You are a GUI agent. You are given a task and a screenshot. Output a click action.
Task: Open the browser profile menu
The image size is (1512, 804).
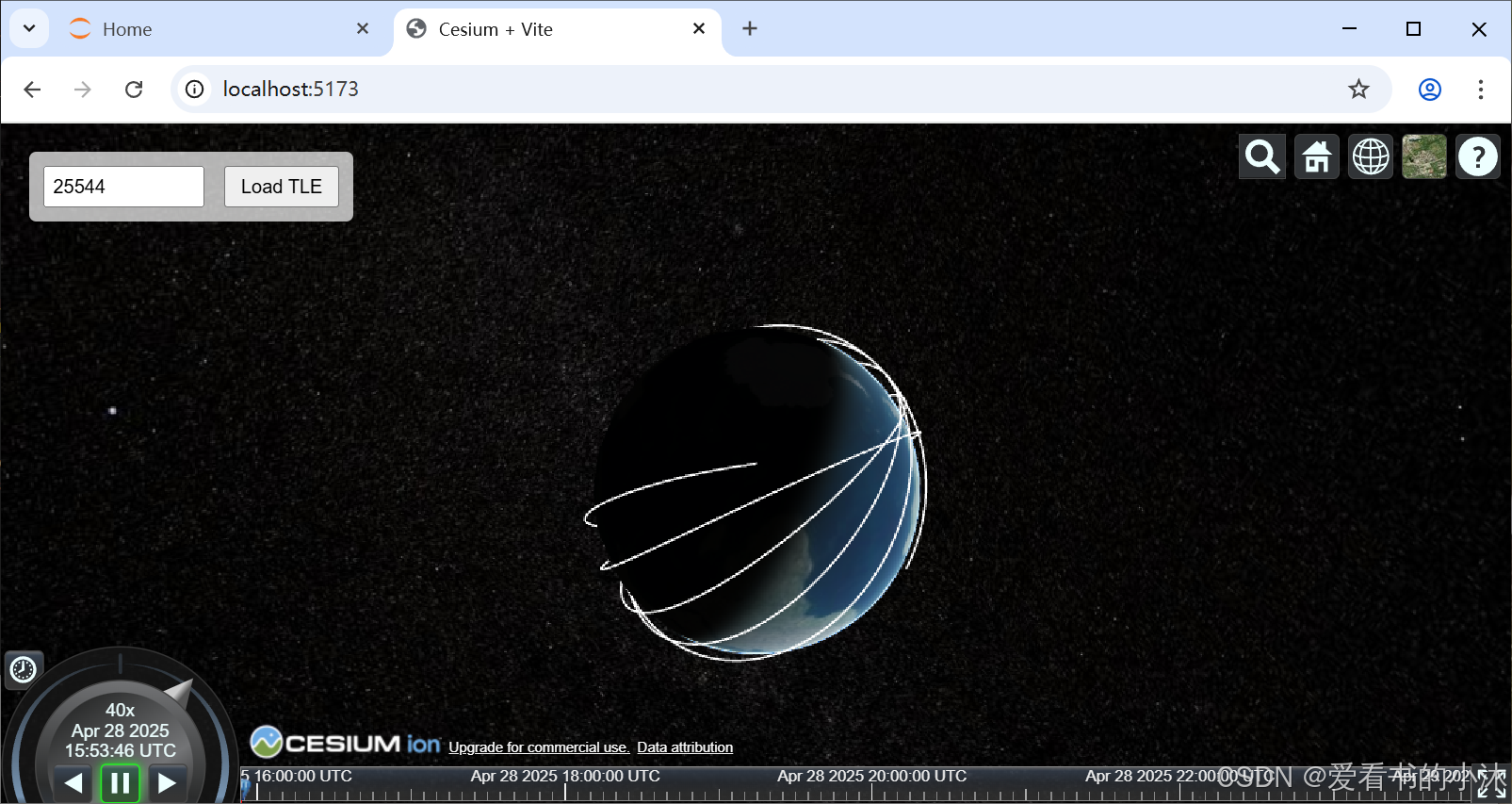point(1430,90)
